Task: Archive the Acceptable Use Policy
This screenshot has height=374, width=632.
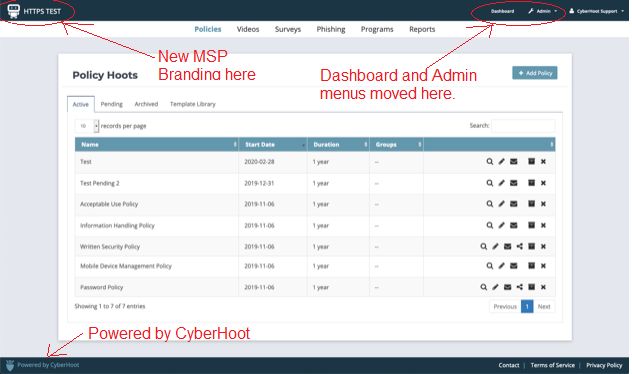Action: point(532,204)
